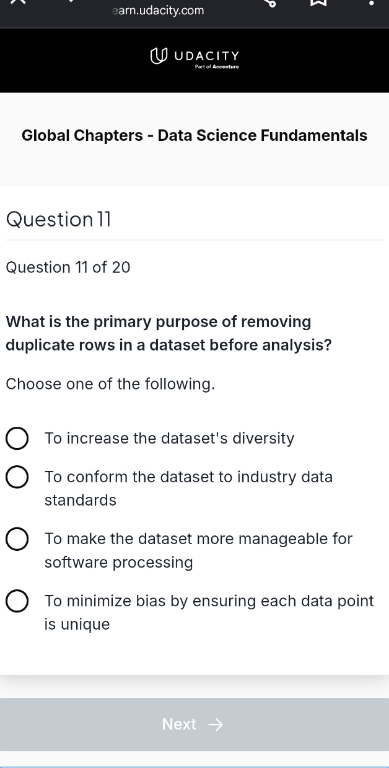The image size is (389, 768).
Task: Tap the share icon in the browser bar
Action: click(270, 2)
